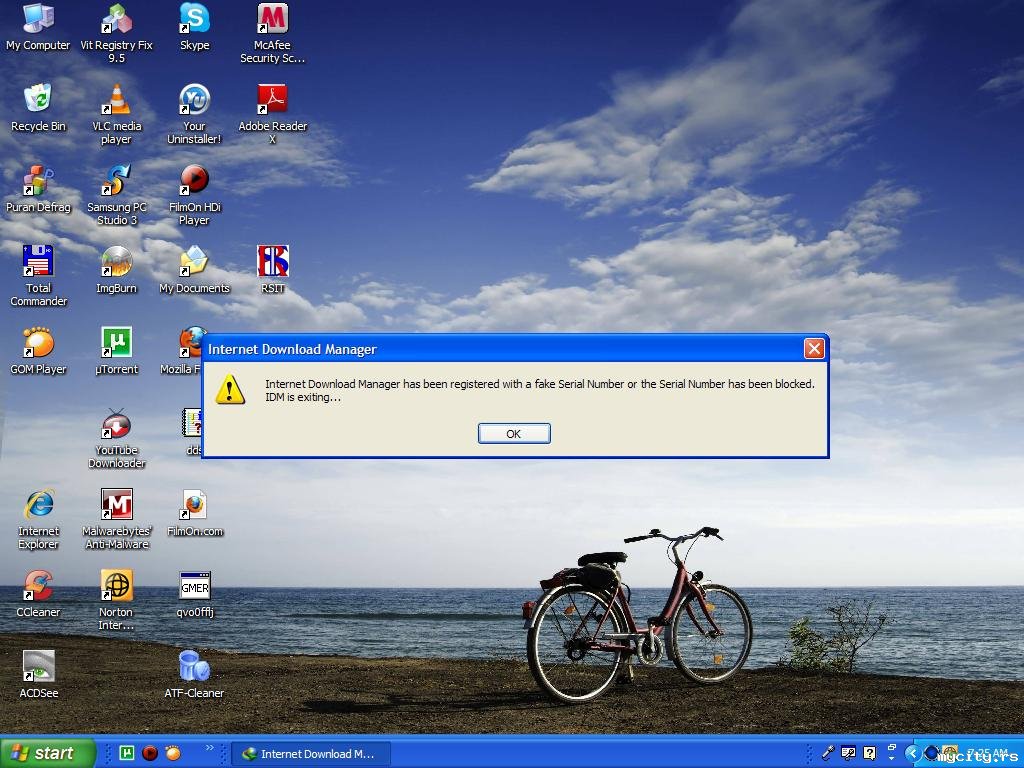
Task: Launch GOM Player from Quick Launch
Action: 173,753
